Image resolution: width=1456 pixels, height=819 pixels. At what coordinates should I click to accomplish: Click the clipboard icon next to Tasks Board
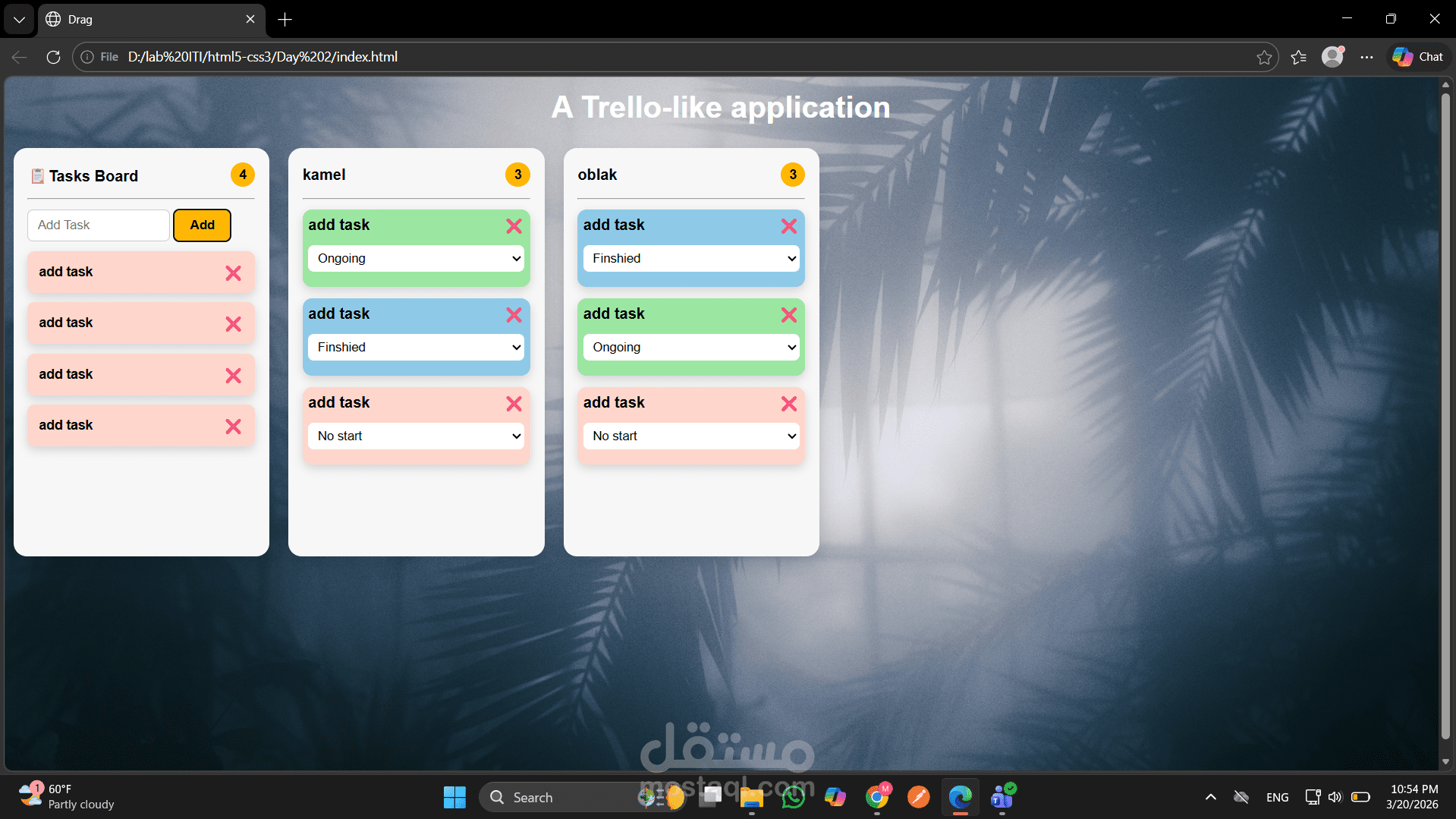(36, 175)
